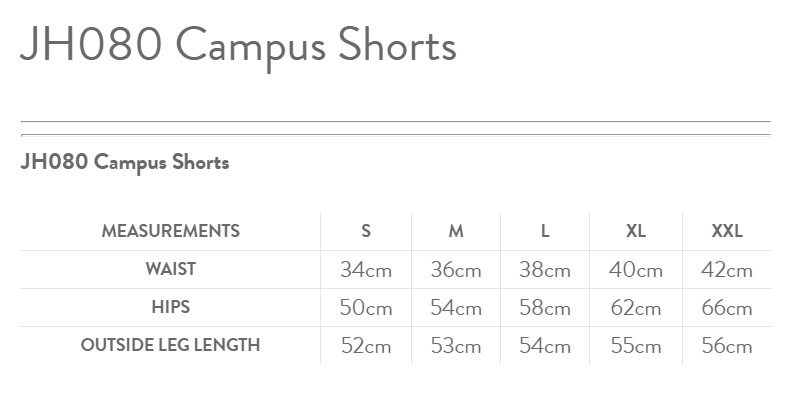Select the XXL size column header

(727, 231)
